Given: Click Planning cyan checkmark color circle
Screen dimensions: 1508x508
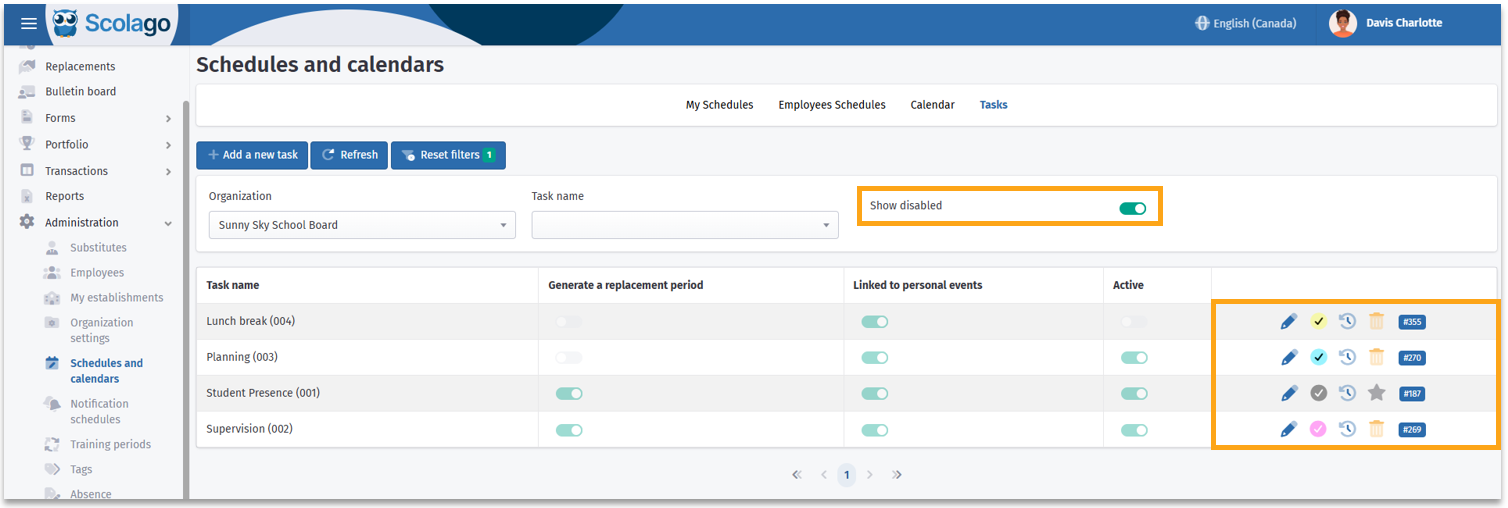Looking at the screenshot, I should pos(1319,357).
